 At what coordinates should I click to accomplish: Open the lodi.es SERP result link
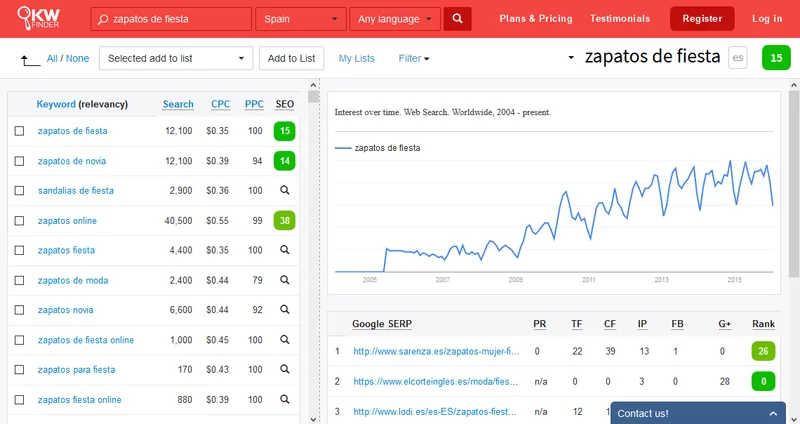tap(435, 411)
